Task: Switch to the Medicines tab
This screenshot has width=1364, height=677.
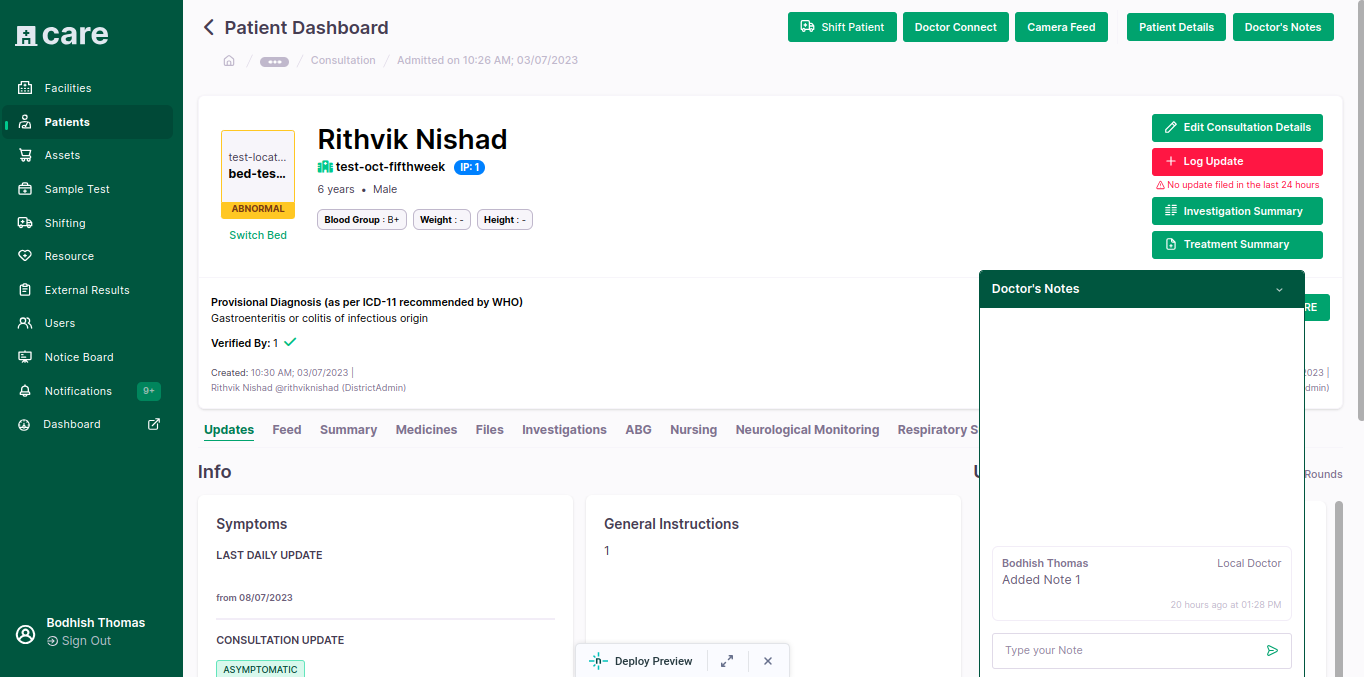Action: click(x=426, y=430)
